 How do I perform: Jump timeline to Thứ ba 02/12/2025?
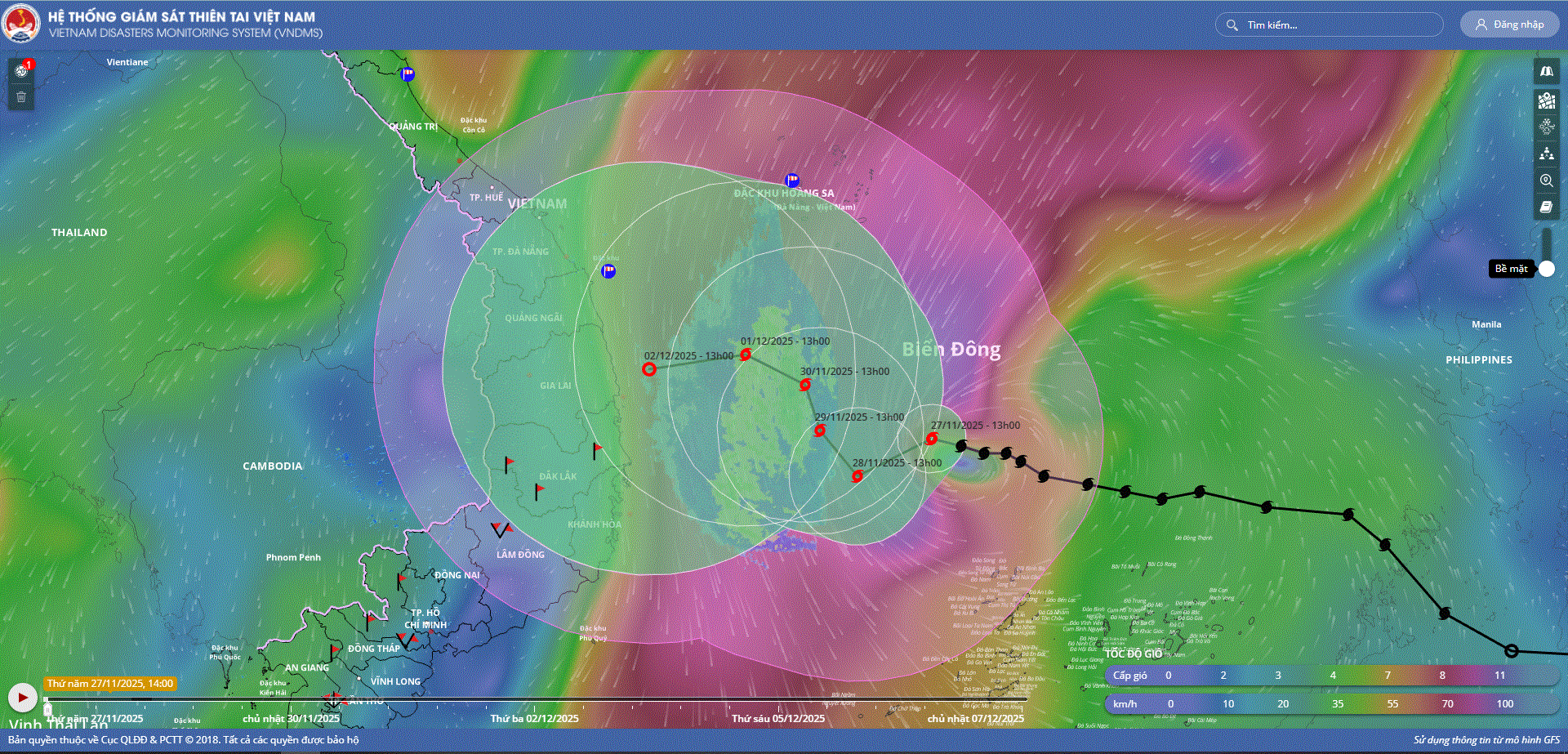coord(534,718)
